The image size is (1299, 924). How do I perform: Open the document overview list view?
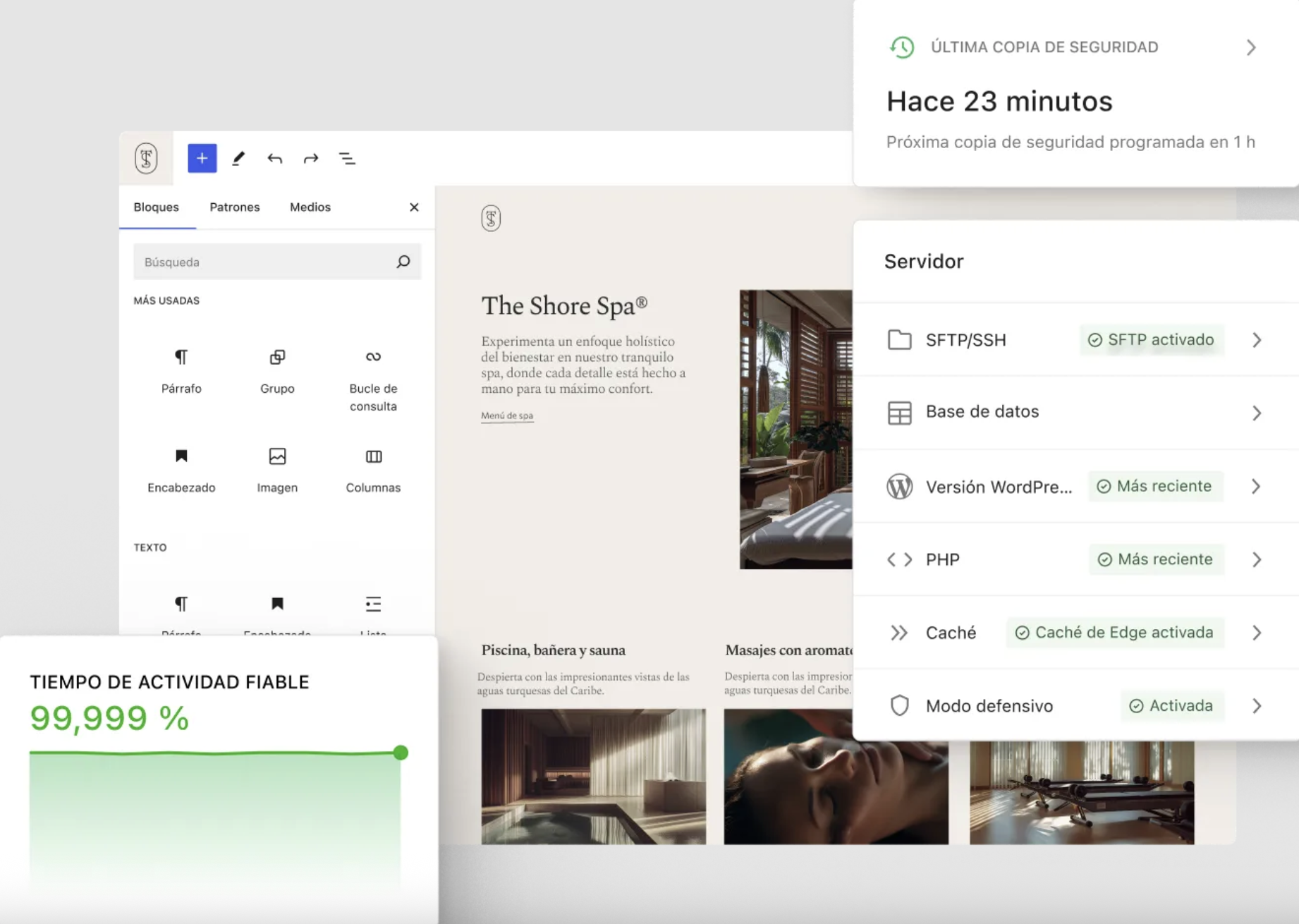tap(347, 158)
